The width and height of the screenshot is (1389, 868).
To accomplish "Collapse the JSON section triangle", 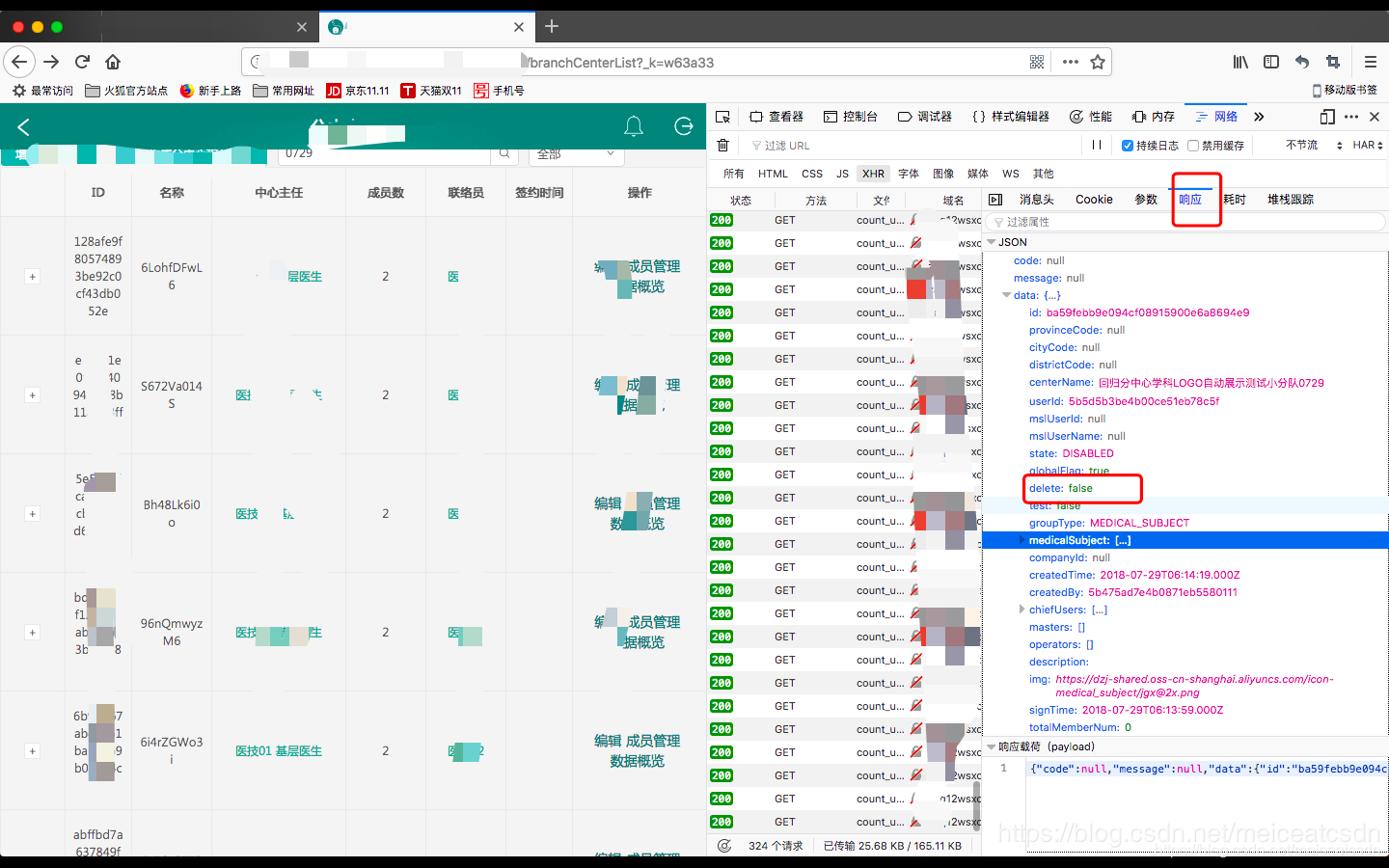I will [991, 242].
